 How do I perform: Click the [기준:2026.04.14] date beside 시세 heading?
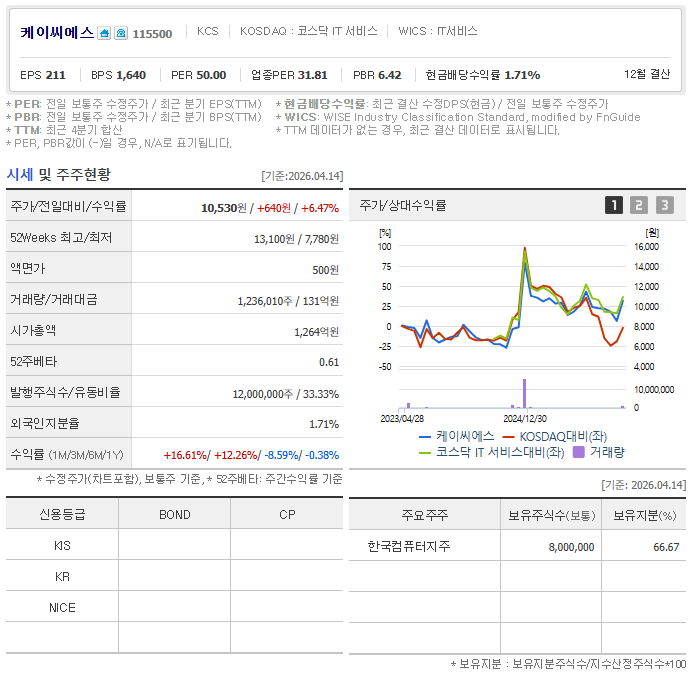(x=302, y=176)
